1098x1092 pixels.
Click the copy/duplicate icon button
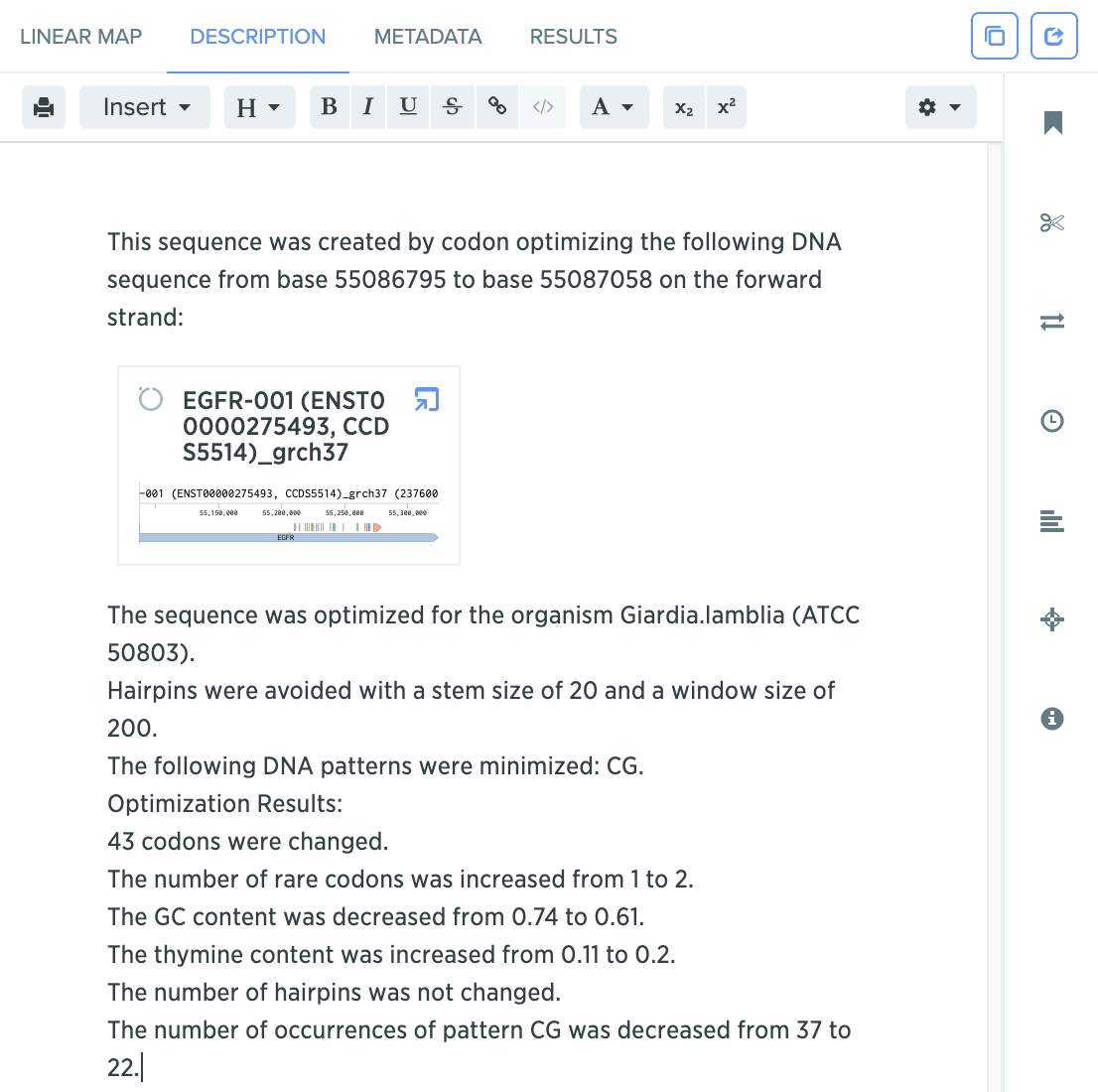pyautogui.click(x=995, y=36)
